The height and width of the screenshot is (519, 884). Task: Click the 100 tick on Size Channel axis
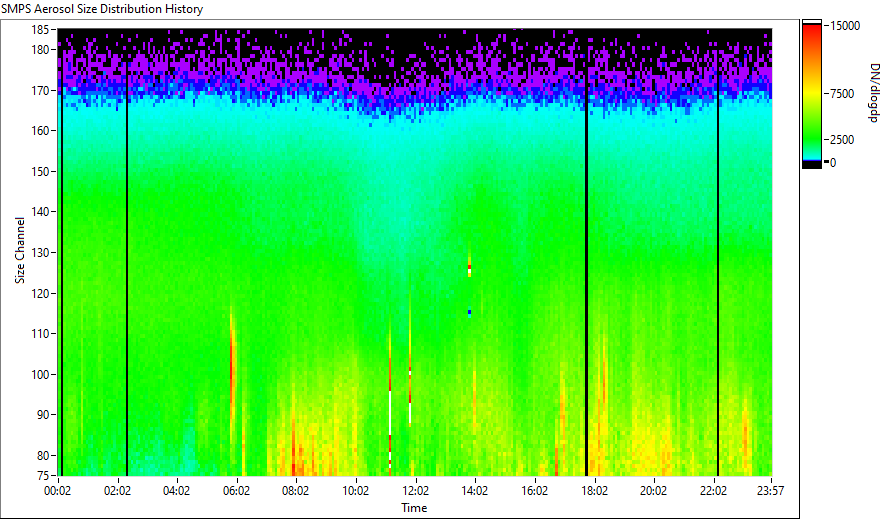click(x=41, y=374)
